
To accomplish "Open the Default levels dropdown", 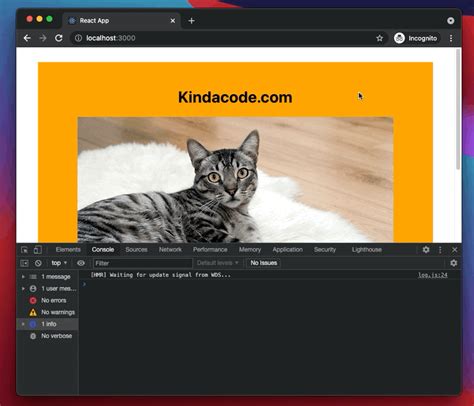I will point(217,263).
